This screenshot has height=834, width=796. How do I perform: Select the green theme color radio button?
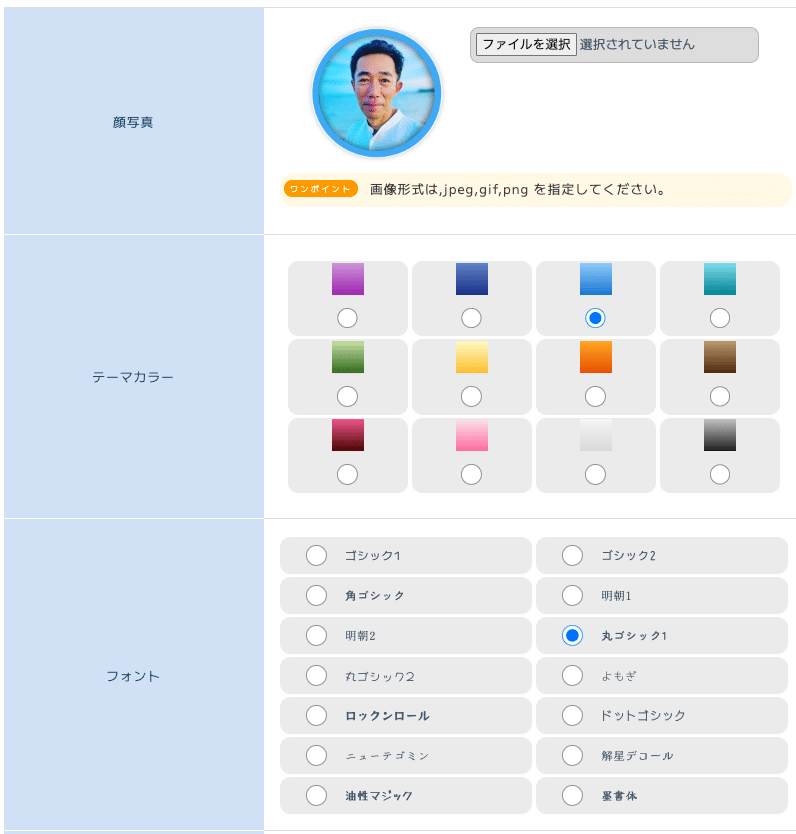(x=347, y=396)
